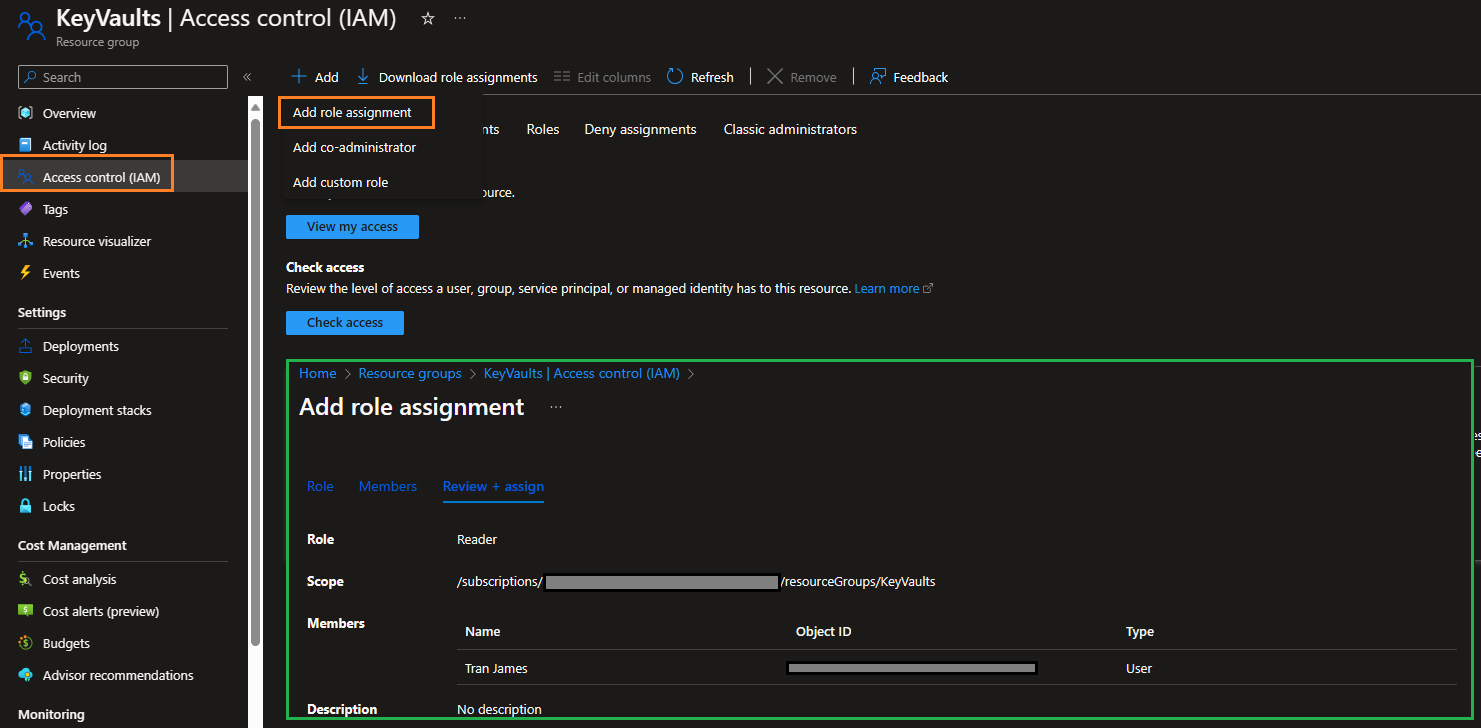Click the Access control (IAM) people icon

[26, 177]
